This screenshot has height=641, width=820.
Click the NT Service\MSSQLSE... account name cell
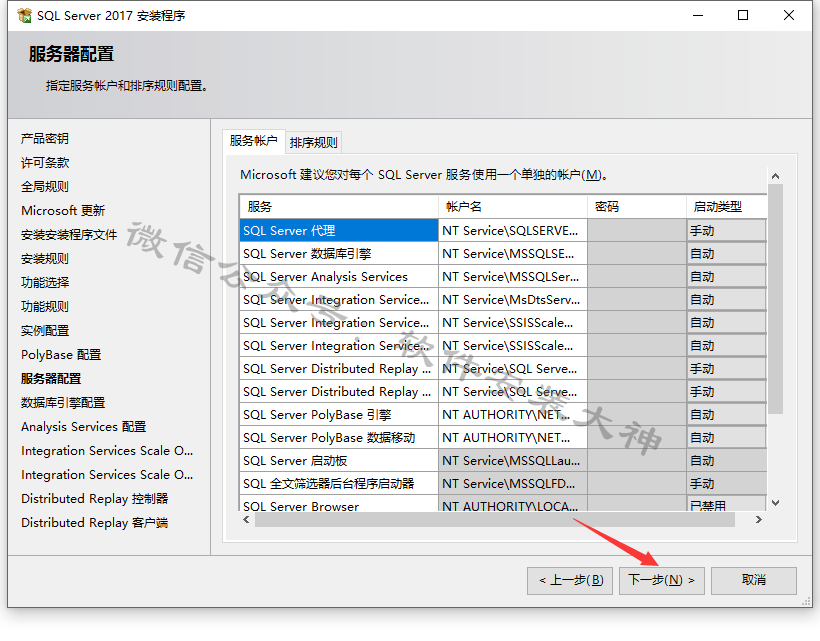click(x=512, y=254)
